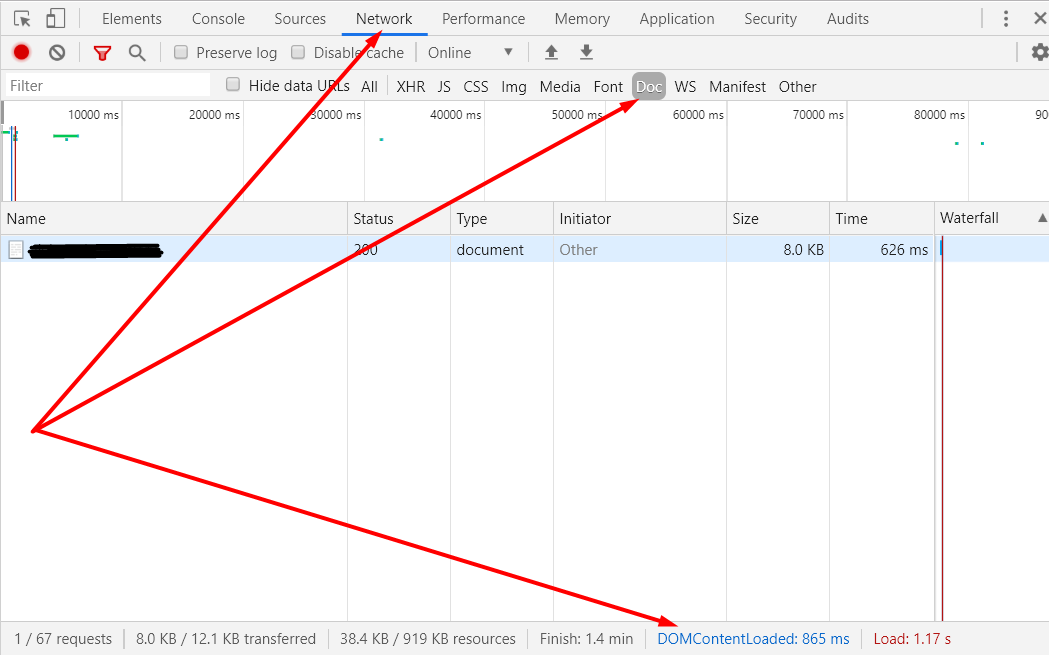The width and height of the screenshot is (1049, 655).
Task: Click the document file icon in the request row
Action: point(16,250)
